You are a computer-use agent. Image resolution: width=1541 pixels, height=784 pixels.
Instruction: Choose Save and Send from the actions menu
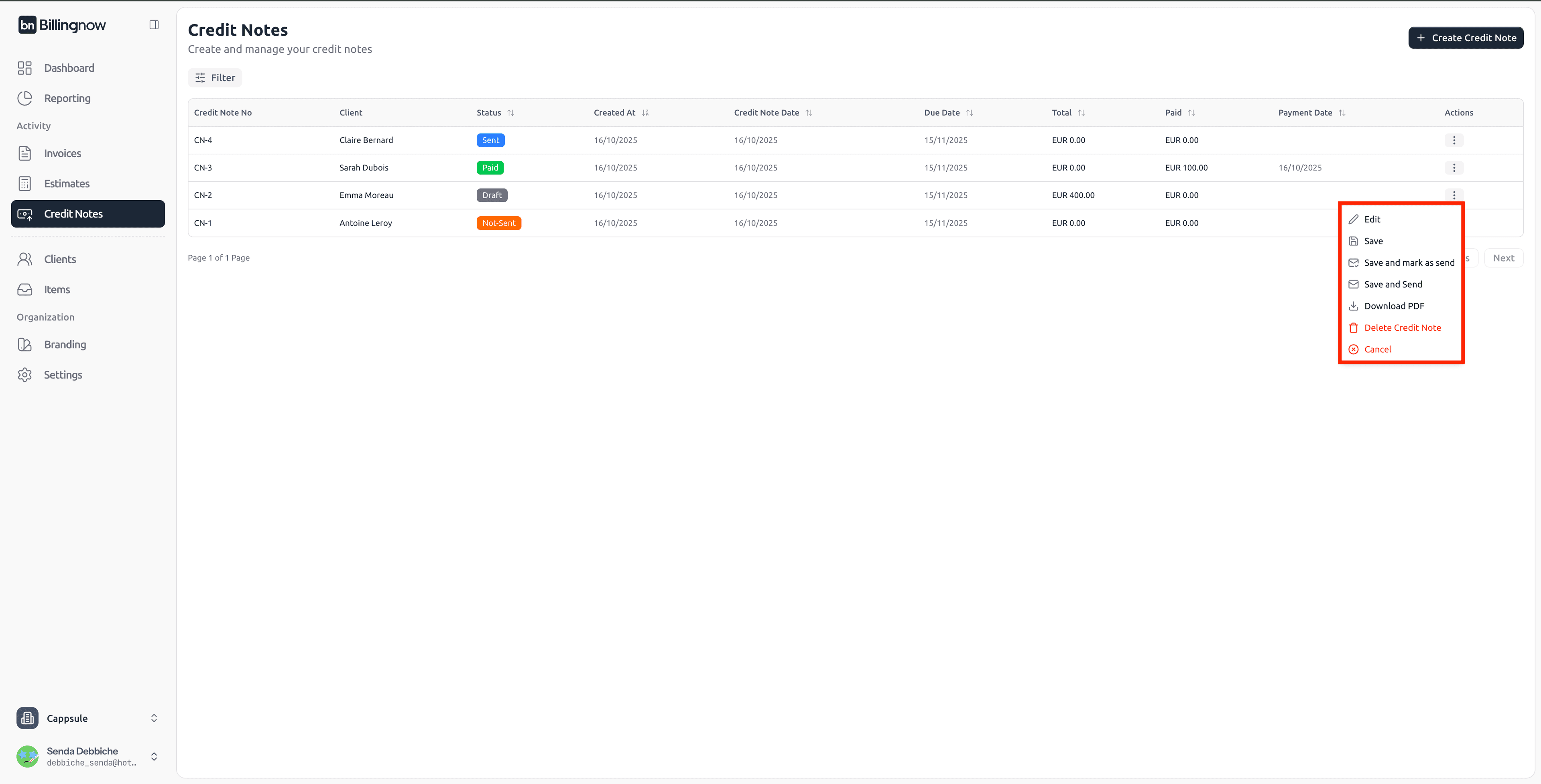[x=1393, y=284]
